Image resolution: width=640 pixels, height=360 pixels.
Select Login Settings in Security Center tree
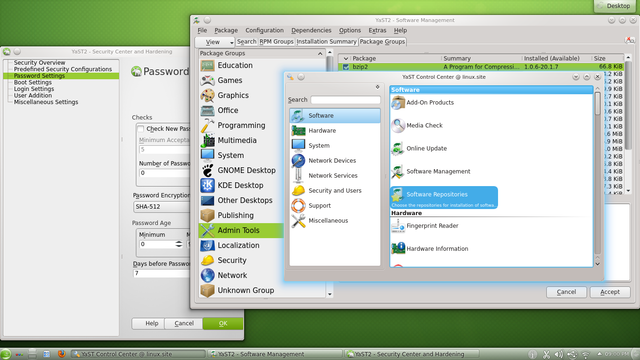tap(34, 89)
